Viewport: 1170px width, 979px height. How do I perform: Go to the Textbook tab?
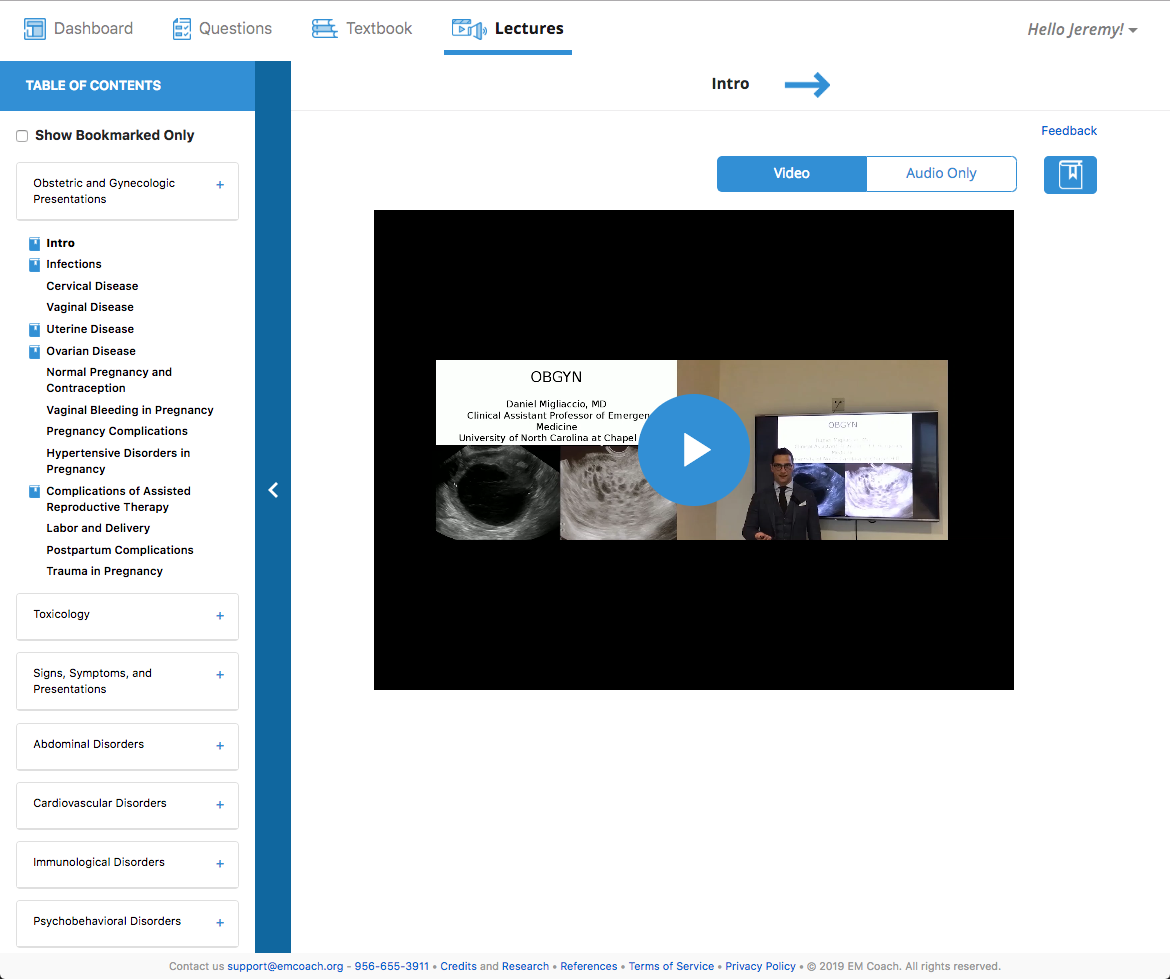click(362, 28)
